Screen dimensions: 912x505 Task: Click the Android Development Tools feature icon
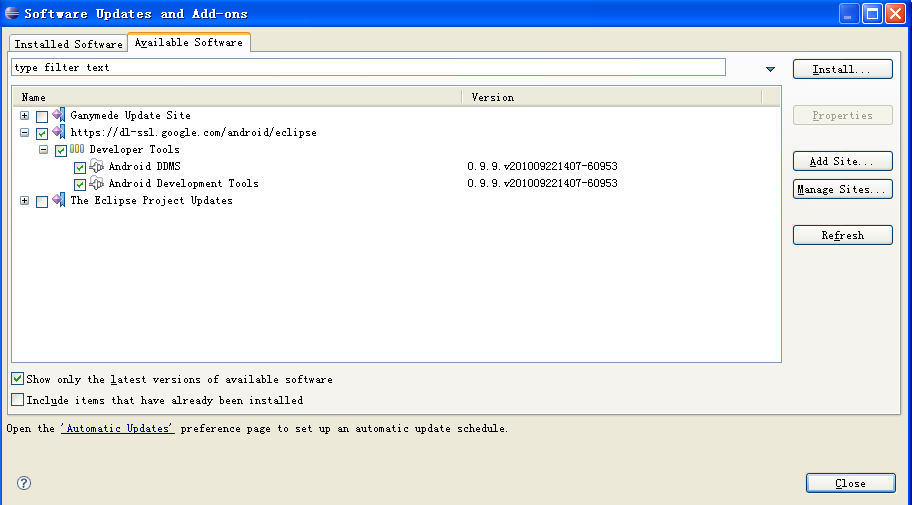click(97, 183)
